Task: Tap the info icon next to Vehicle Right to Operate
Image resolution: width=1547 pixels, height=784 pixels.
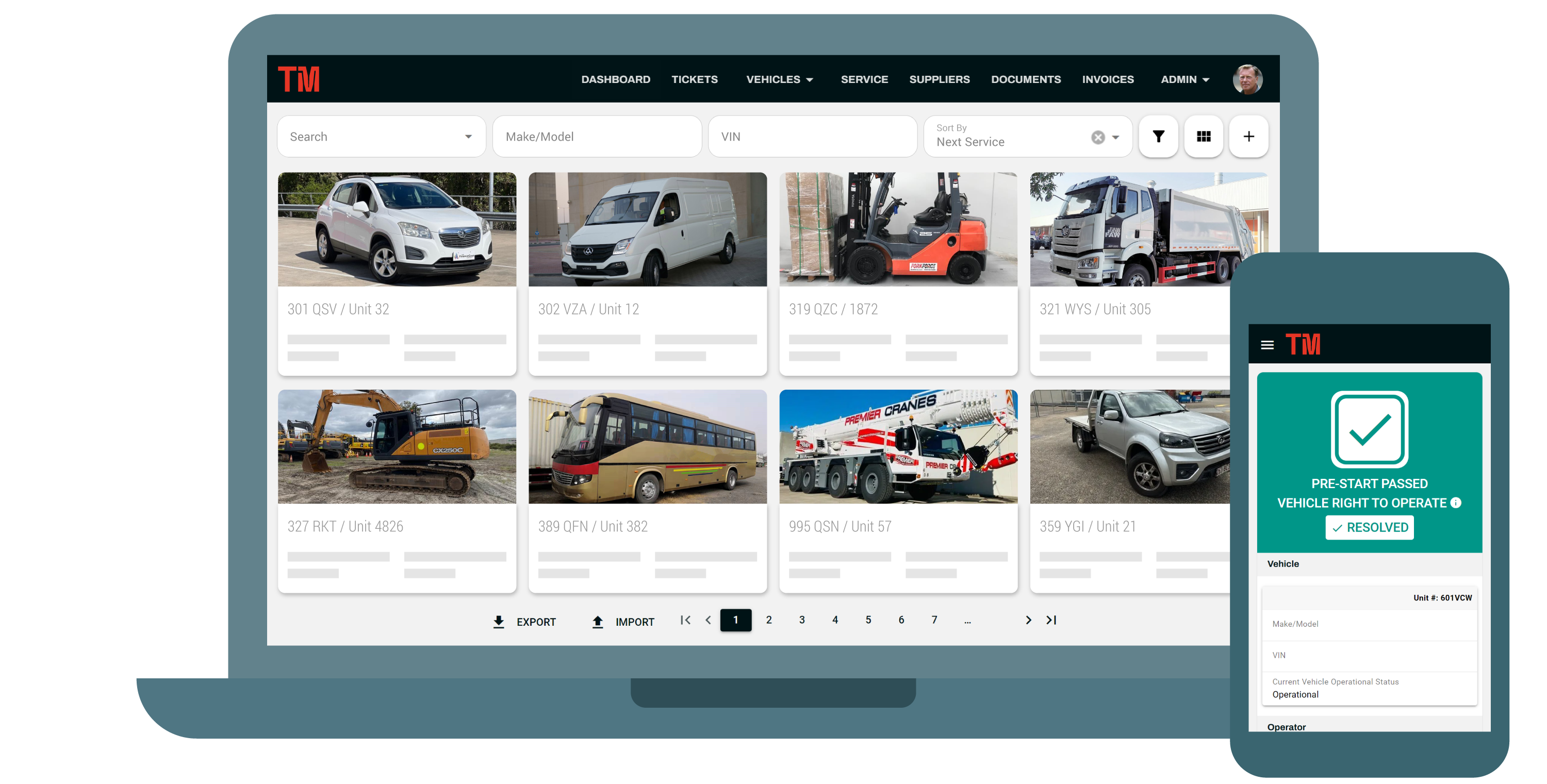Action: (1457, 503)
